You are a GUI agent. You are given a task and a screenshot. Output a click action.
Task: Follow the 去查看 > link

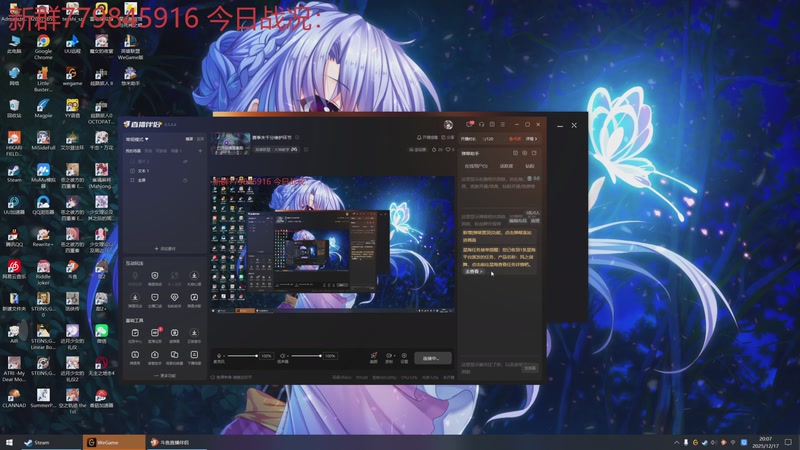click(x=473, y=271)
